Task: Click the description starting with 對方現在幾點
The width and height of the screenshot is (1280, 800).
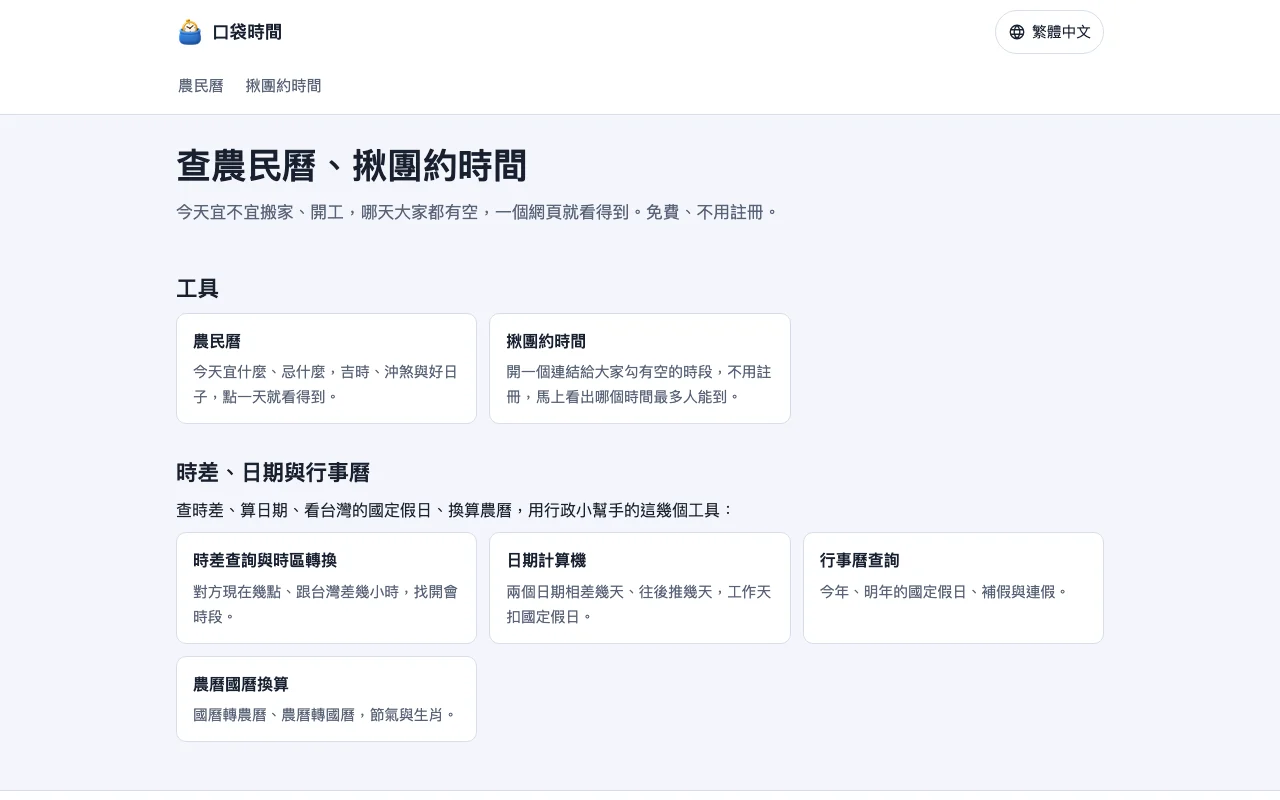Action: [x=326, y=604]
